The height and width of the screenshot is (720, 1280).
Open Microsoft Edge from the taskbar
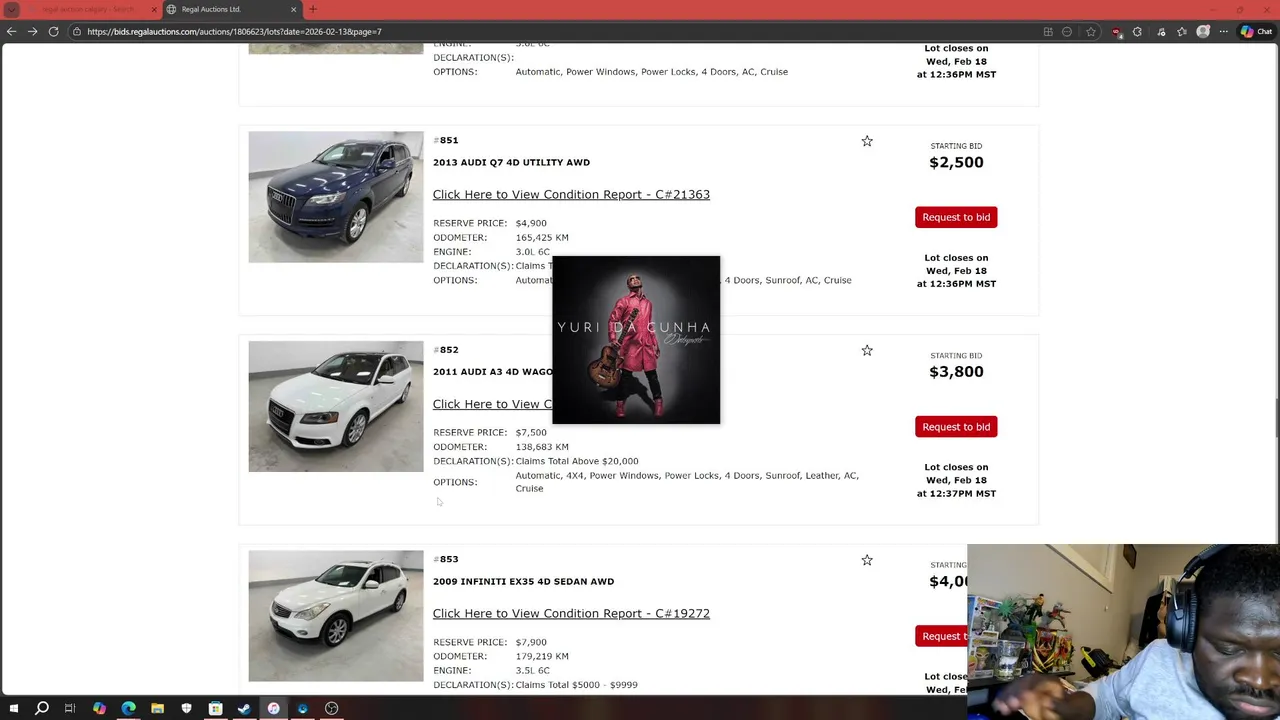click(x=128, y=708)
